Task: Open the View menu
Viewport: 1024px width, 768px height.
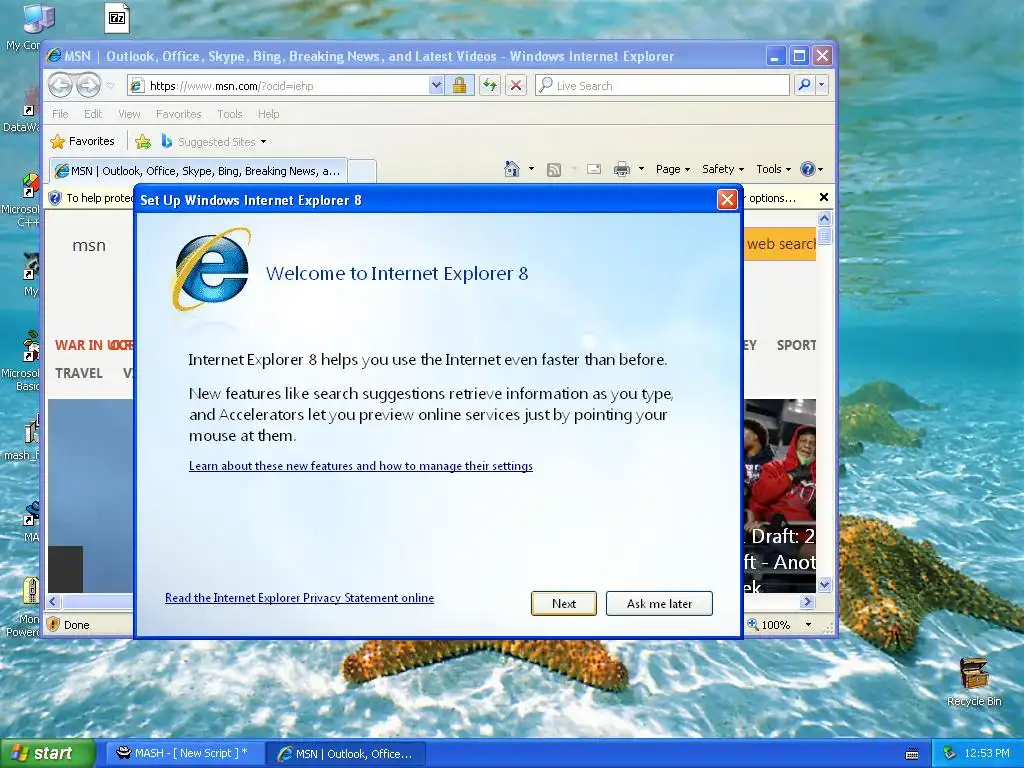Action: 129,114
